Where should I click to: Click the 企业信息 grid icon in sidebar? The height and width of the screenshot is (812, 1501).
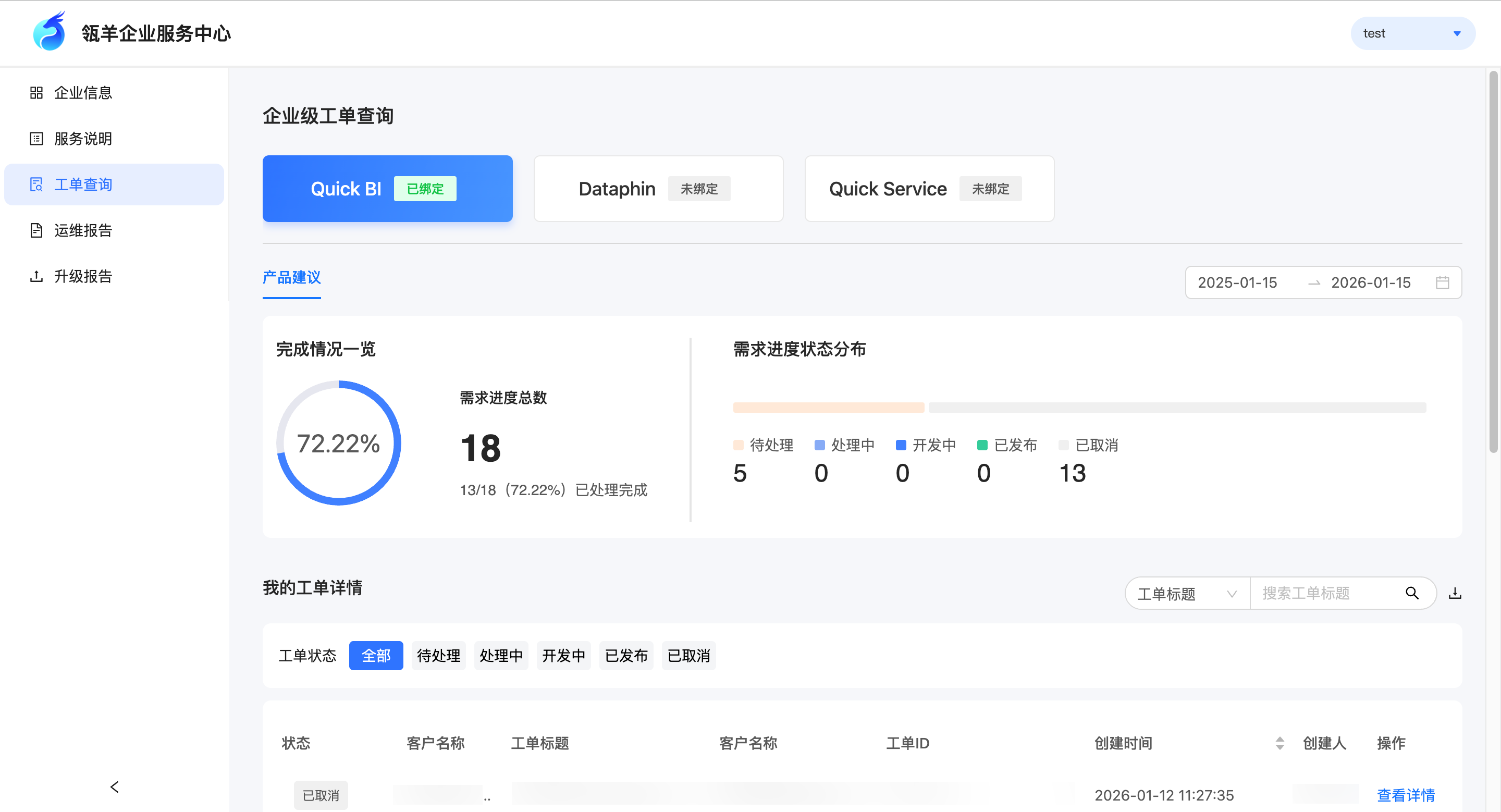36,93
